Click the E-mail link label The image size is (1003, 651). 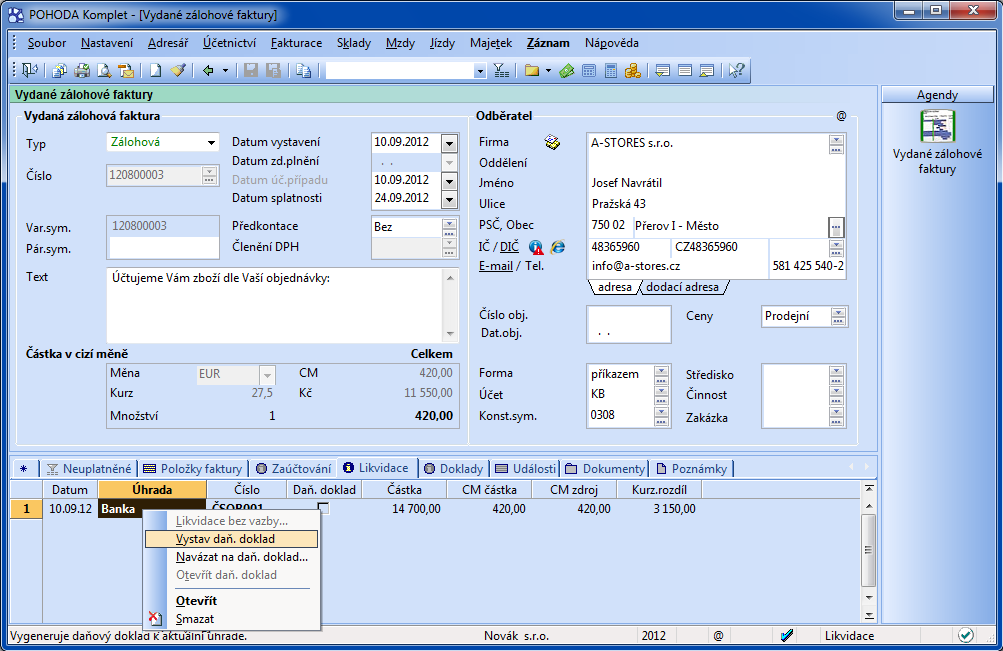tap(496, 266)
